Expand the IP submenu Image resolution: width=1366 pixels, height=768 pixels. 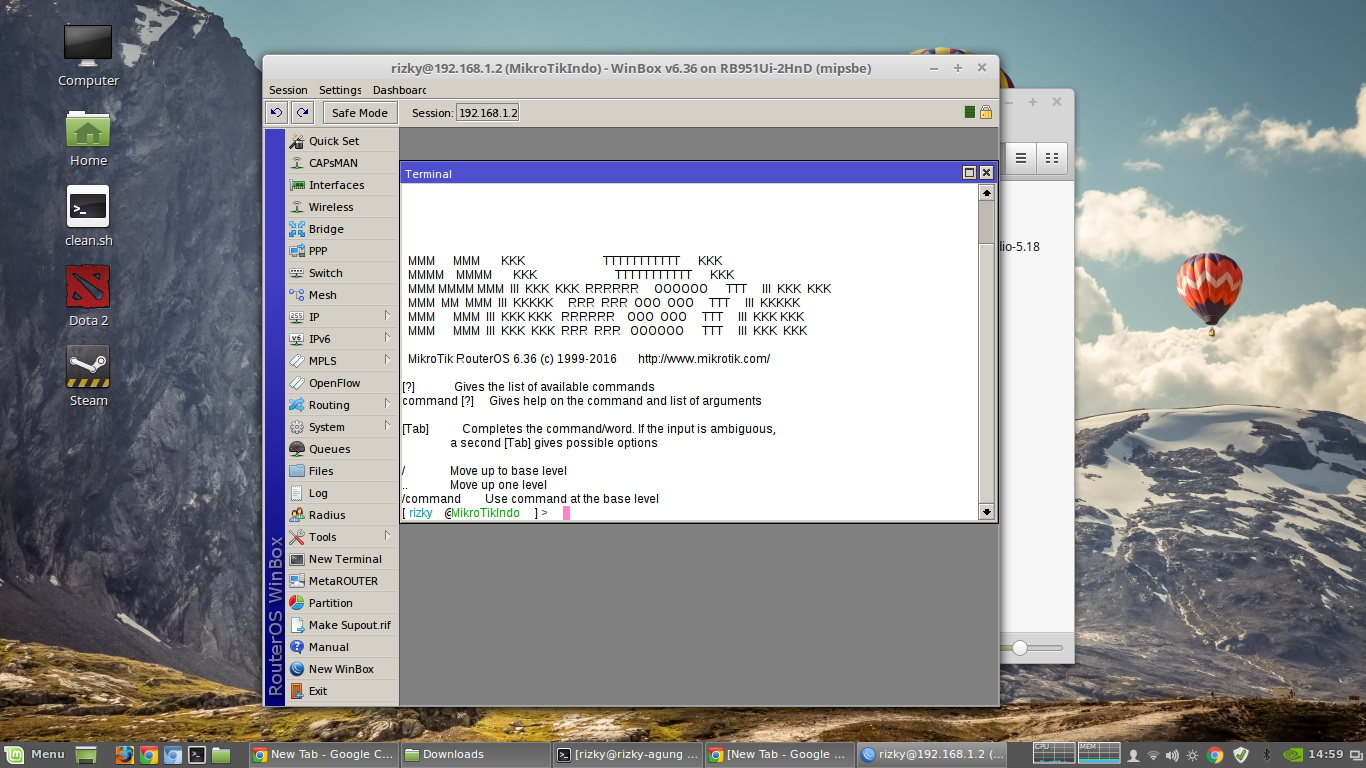click(312, 316)
